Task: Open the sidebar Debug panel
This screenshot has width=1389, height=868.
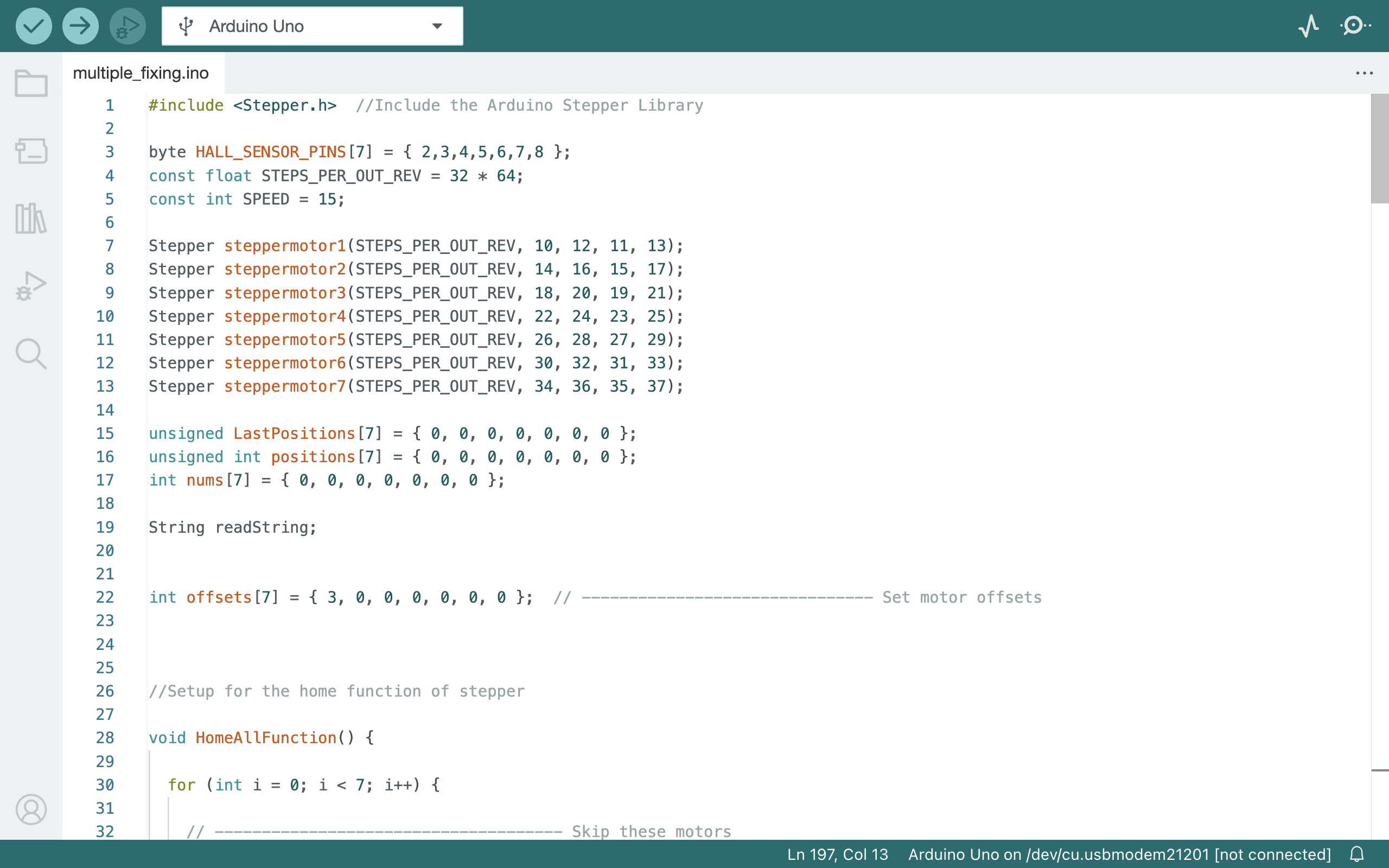Action: [x=31, y=286]
